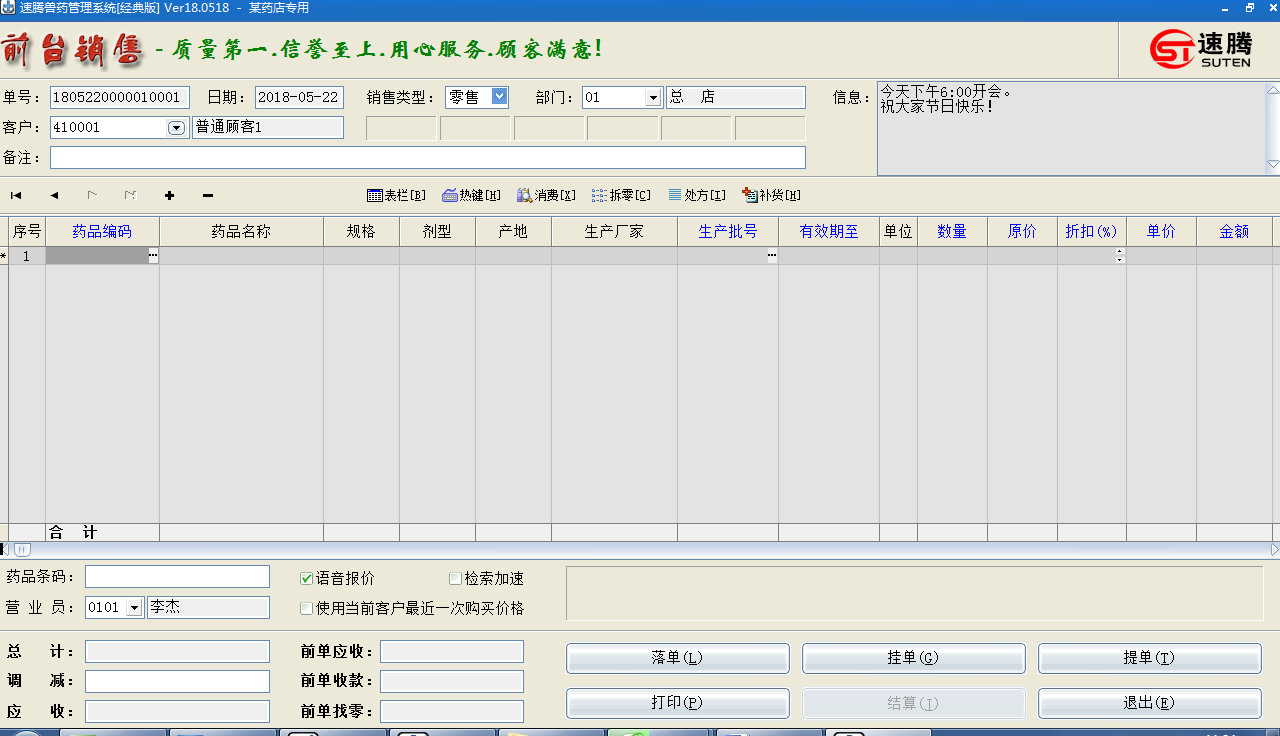Select the 药品名称 cell in row 1
This screenshot has height=736, width=1280.
point(241,256)
